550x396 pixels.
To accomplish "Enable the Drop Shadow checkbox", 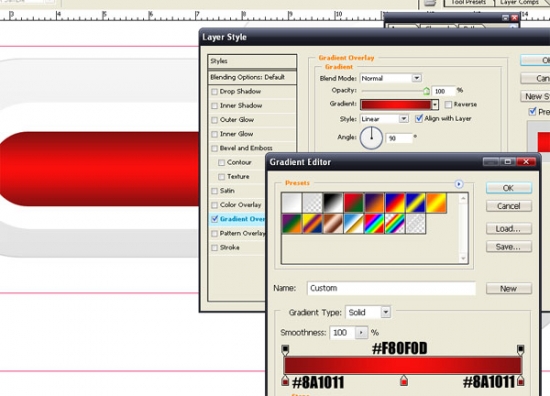I will coord(214,92).
